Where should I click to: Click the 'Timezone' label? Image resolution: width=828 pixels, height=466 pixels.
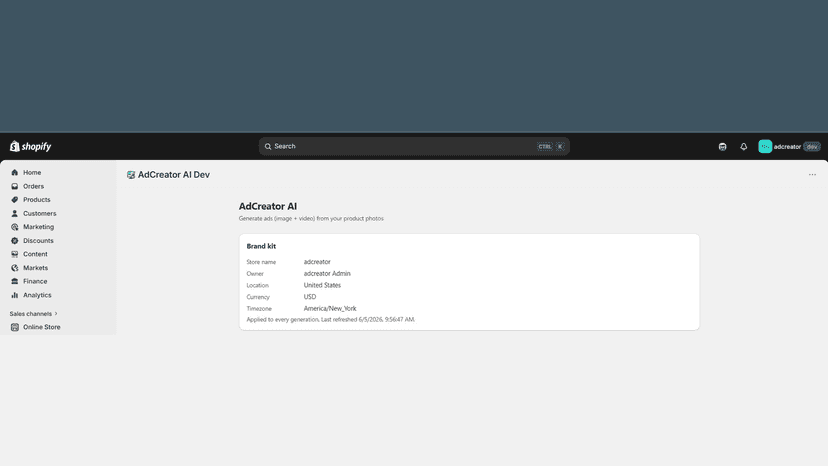[259, 309]
